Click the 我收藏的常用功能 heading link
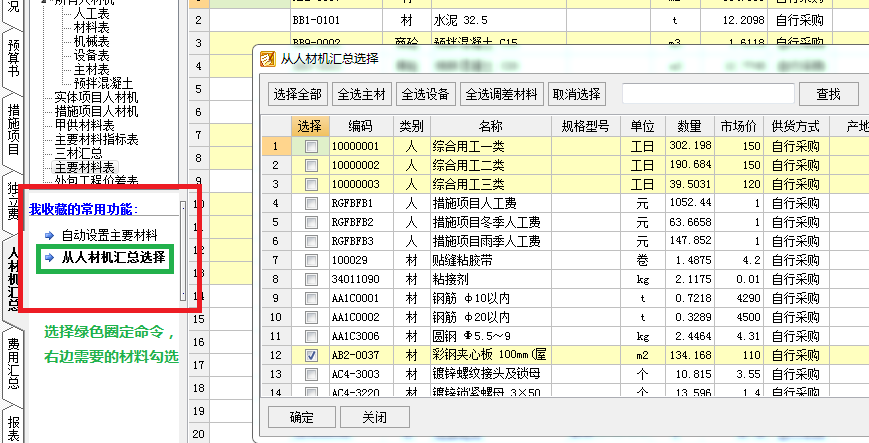 84,210
